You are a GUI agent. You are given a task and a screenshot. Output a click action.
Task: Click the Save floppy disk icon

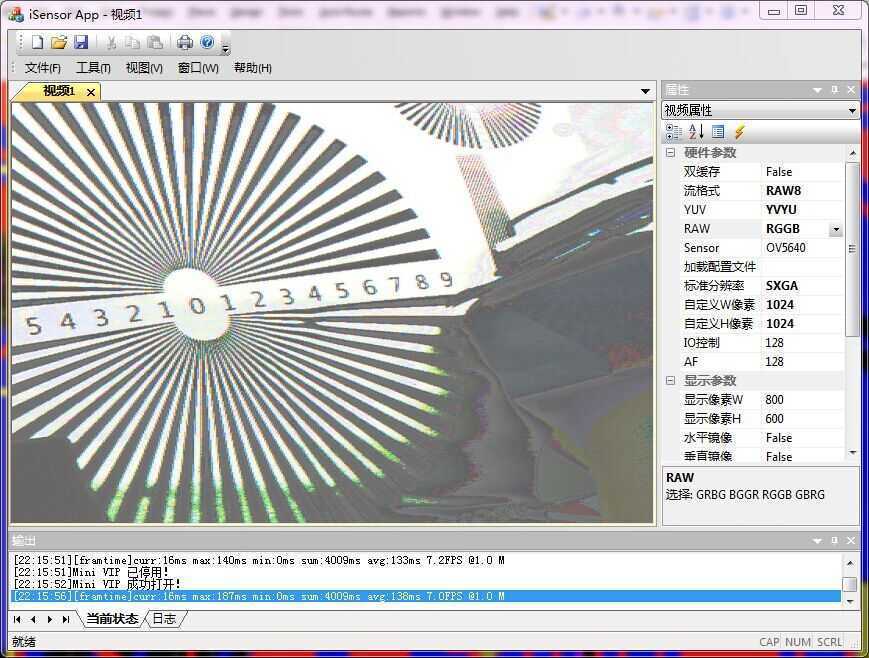(x=81, y=42)
